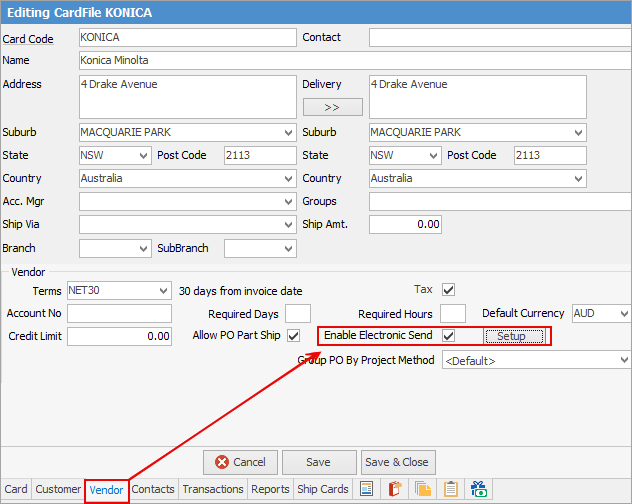Open the Ship Cards tab

tap(322, 489)
